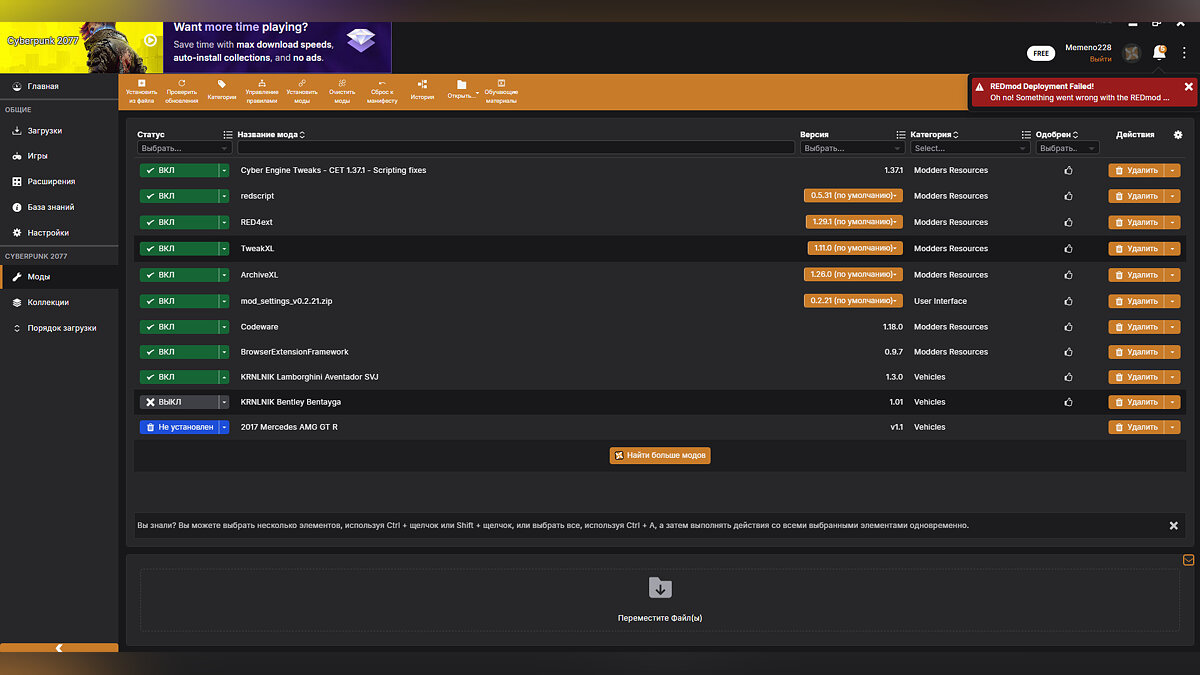Disable the redscript mod toggle

179,196
